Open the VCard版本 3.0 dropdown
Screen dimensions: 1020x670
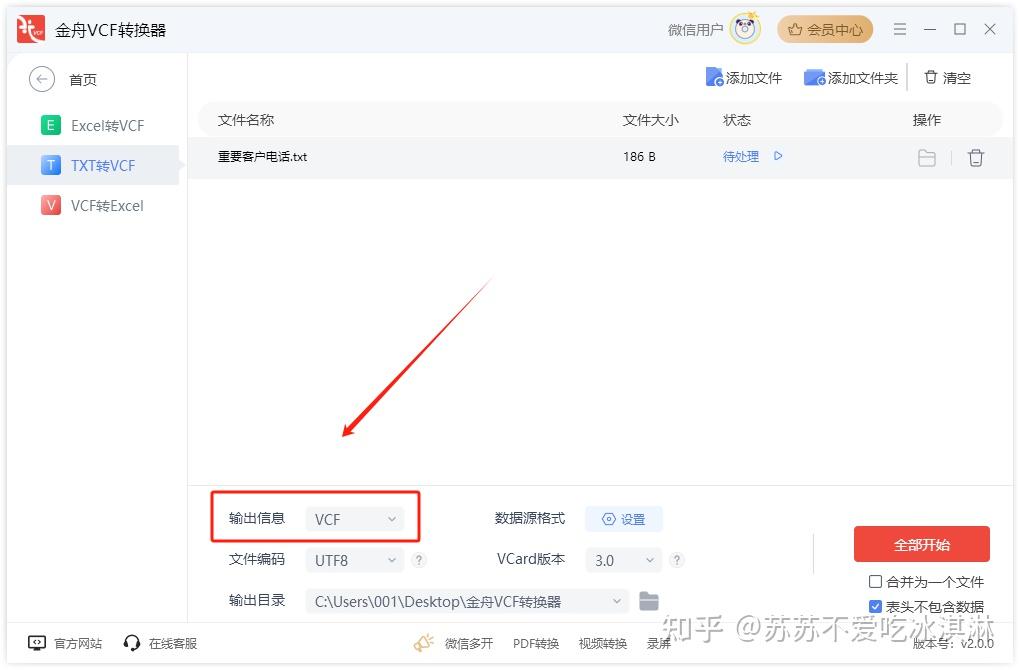point(622,560)
